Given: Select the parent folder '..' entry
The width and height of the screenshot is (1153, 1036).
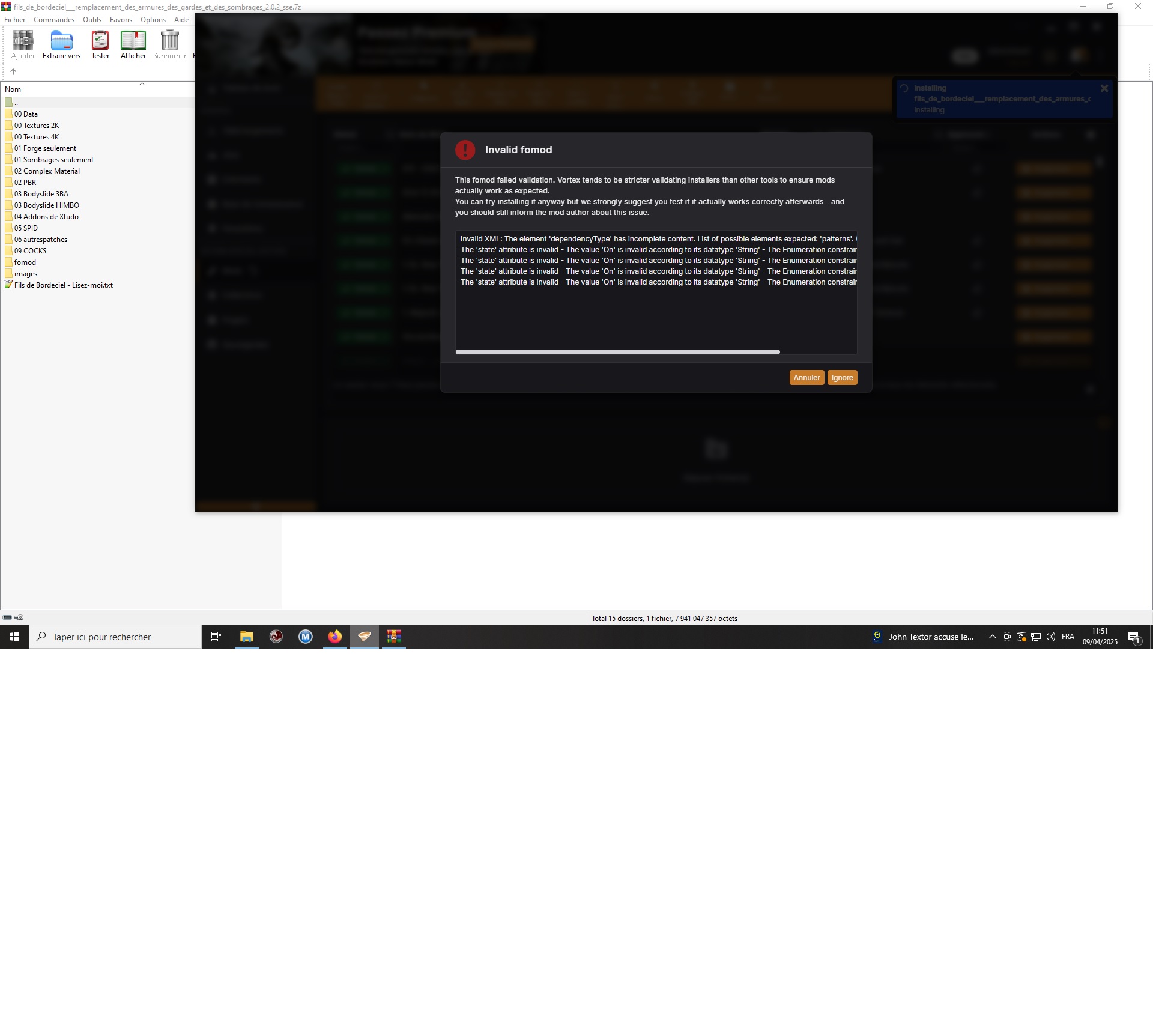Looking at the screenshot, I should 98,103.
